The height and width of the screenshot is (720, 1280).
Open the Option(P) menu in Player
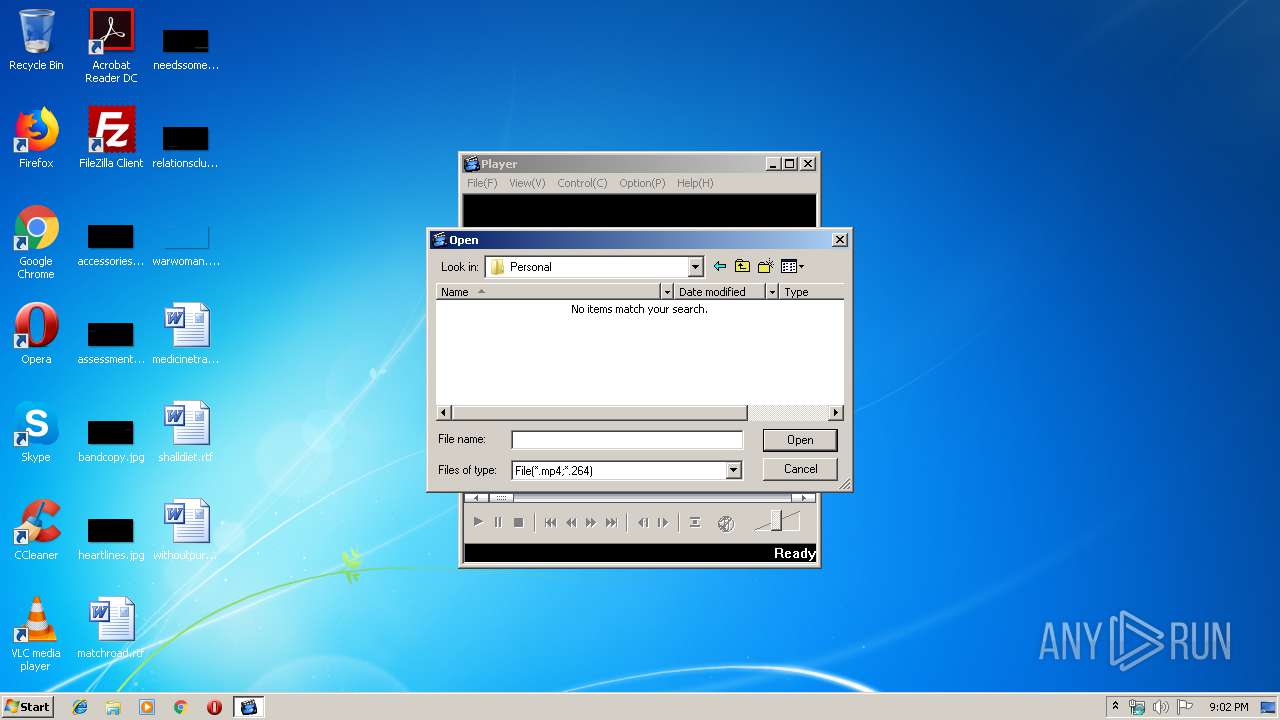pos(642,183)
